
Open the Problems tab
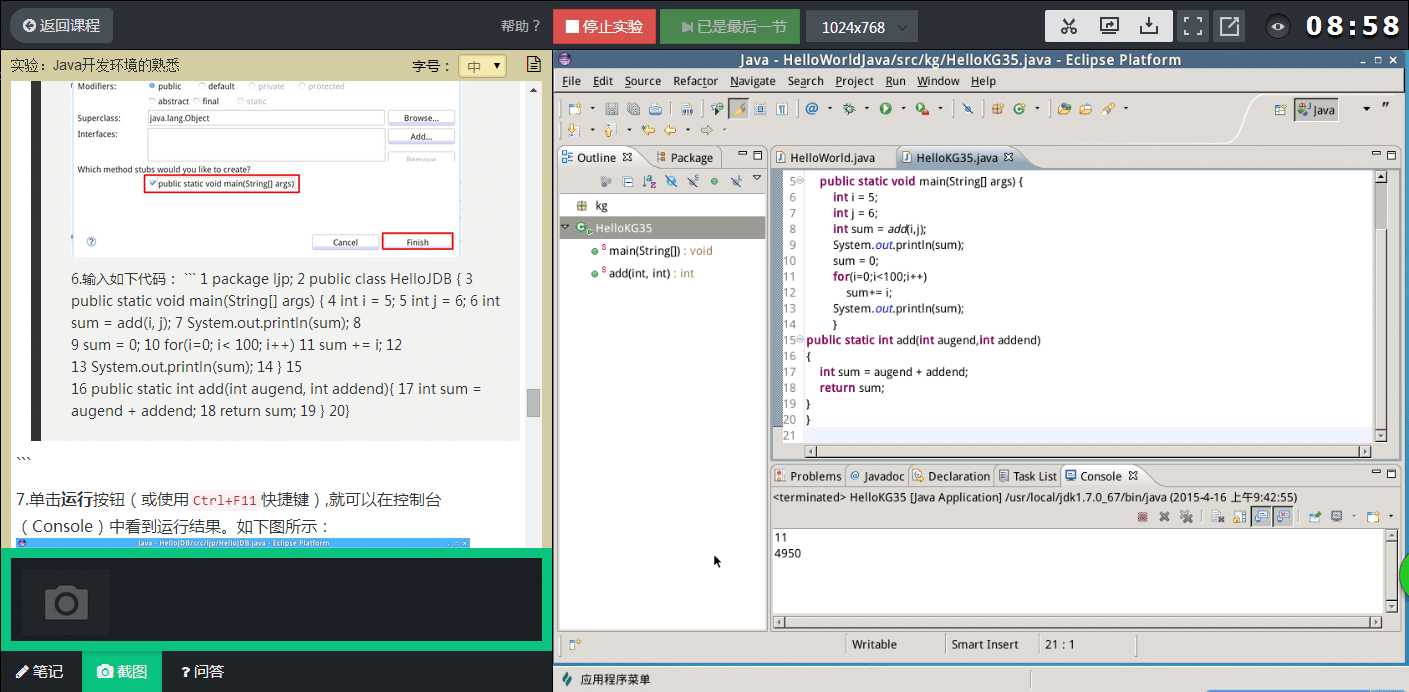pyautogui.click(x=808, y=476)
